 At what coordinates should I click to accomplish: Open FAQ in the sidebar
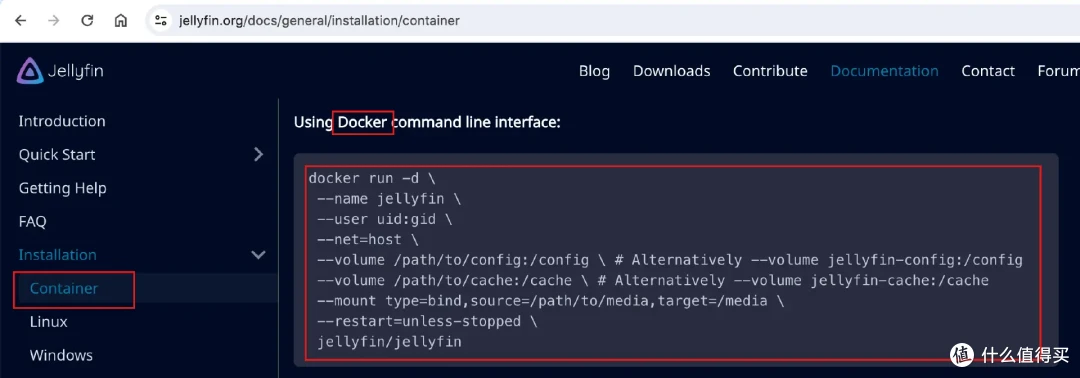click(32, 222)
